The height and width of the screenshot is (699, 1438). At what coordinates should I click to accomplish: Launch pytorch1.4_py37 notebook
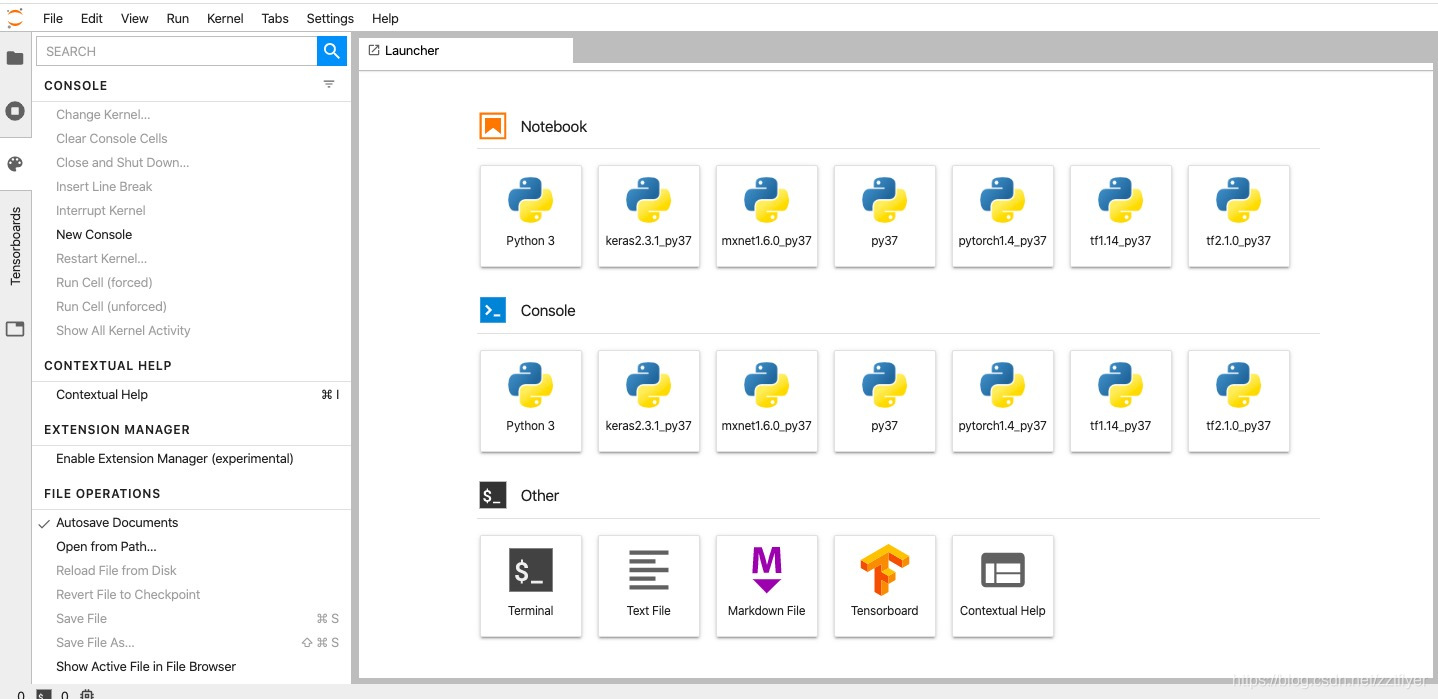1003,216
